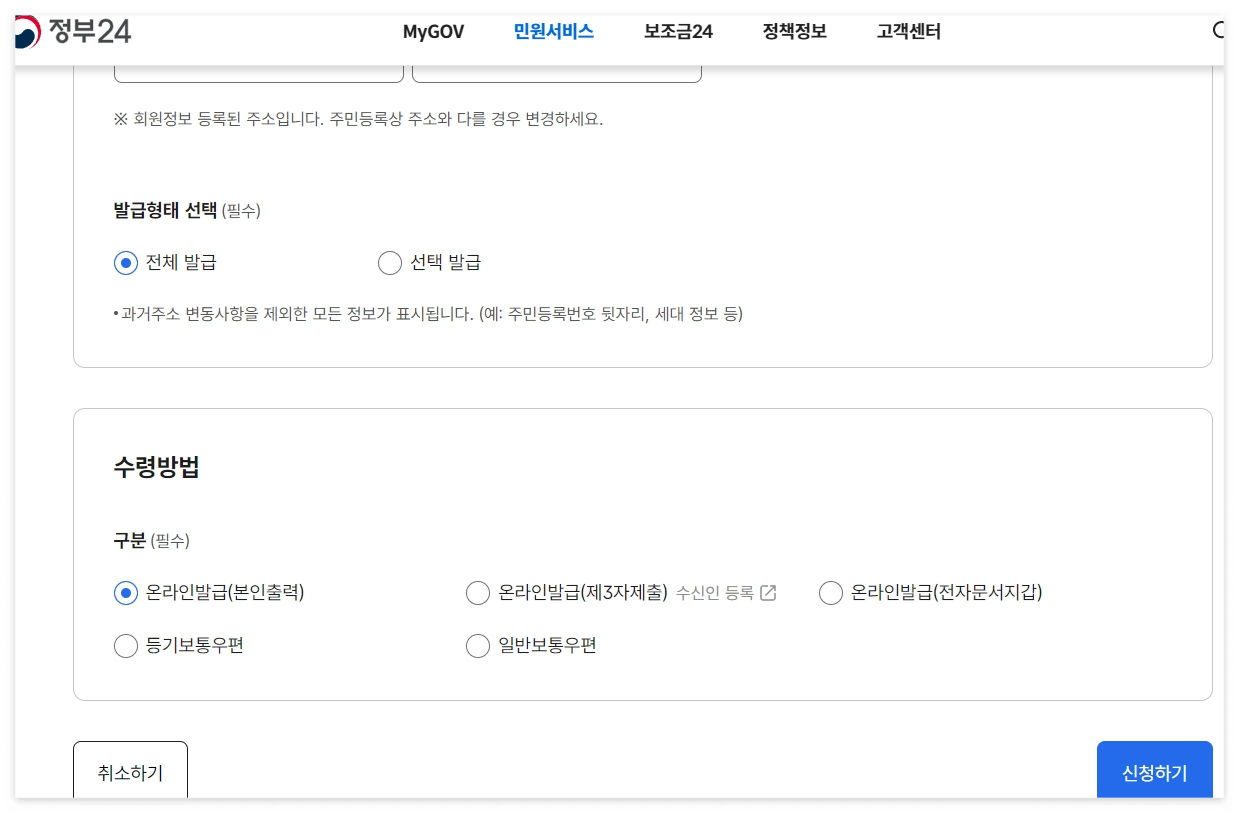Select 온라인발급(전자문서지갑) option
This screenshot has width=1239, height=813.
click(830, 592)
